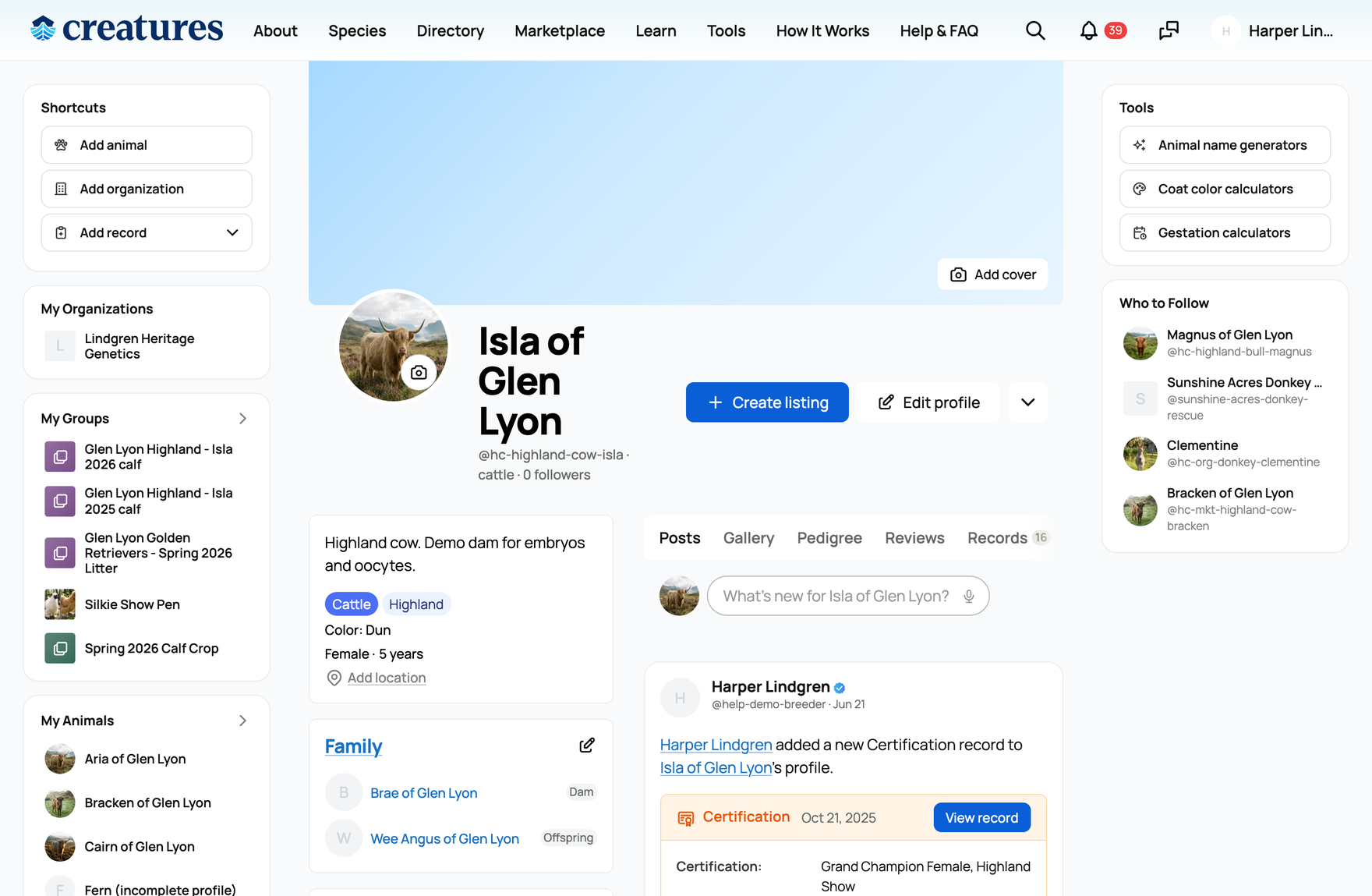Open the Marketplace menu
This screenshot has width=1372, height=896.
tap(560, 30)
